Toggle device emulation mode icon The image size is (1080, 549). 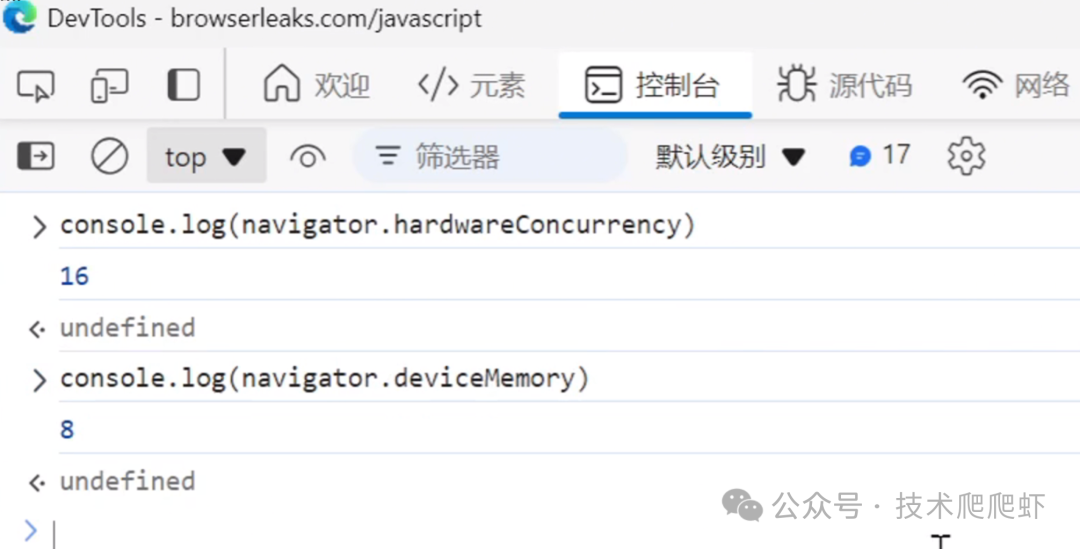[x=108, y=86]
